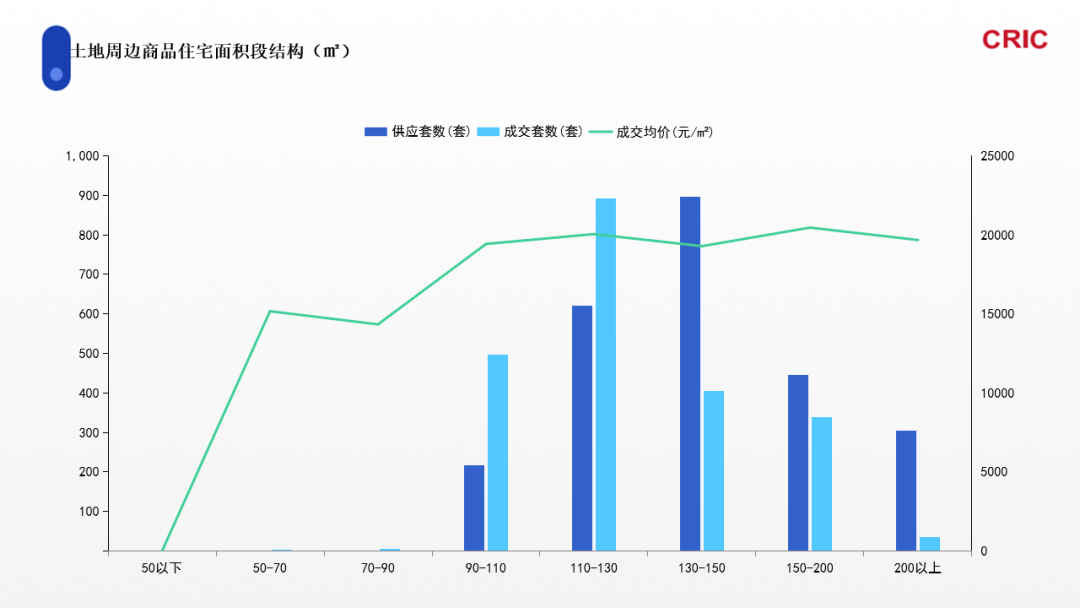Click the 90-110 light blue transaction bar
This screenshot has width=1080, height=608.
coord(497,453)
